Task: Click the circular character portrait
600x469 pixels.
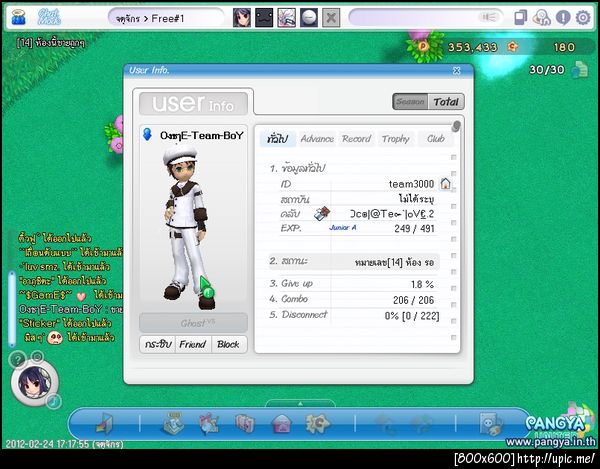Action: [35, 383]
